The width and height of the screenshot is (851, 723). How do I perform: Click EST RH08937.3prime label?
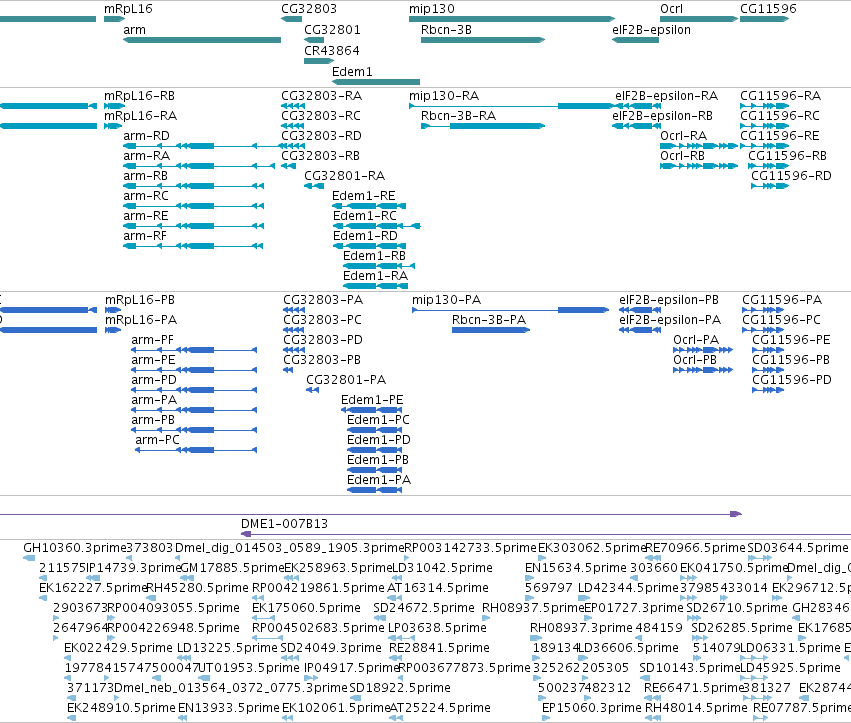click(581, 628)
